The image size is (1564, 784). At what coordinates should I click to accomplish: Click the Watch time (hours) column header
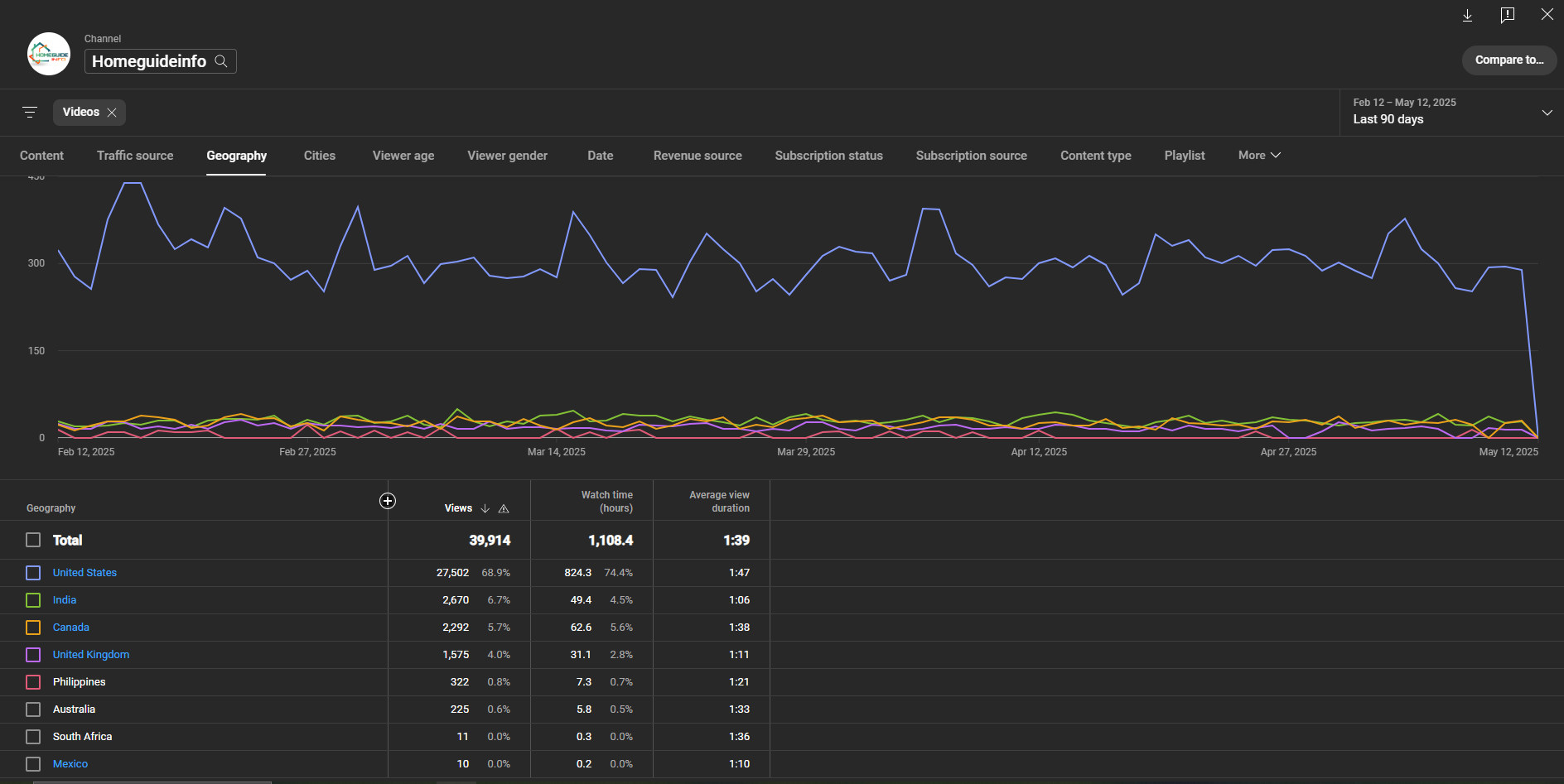pos(607,502)
